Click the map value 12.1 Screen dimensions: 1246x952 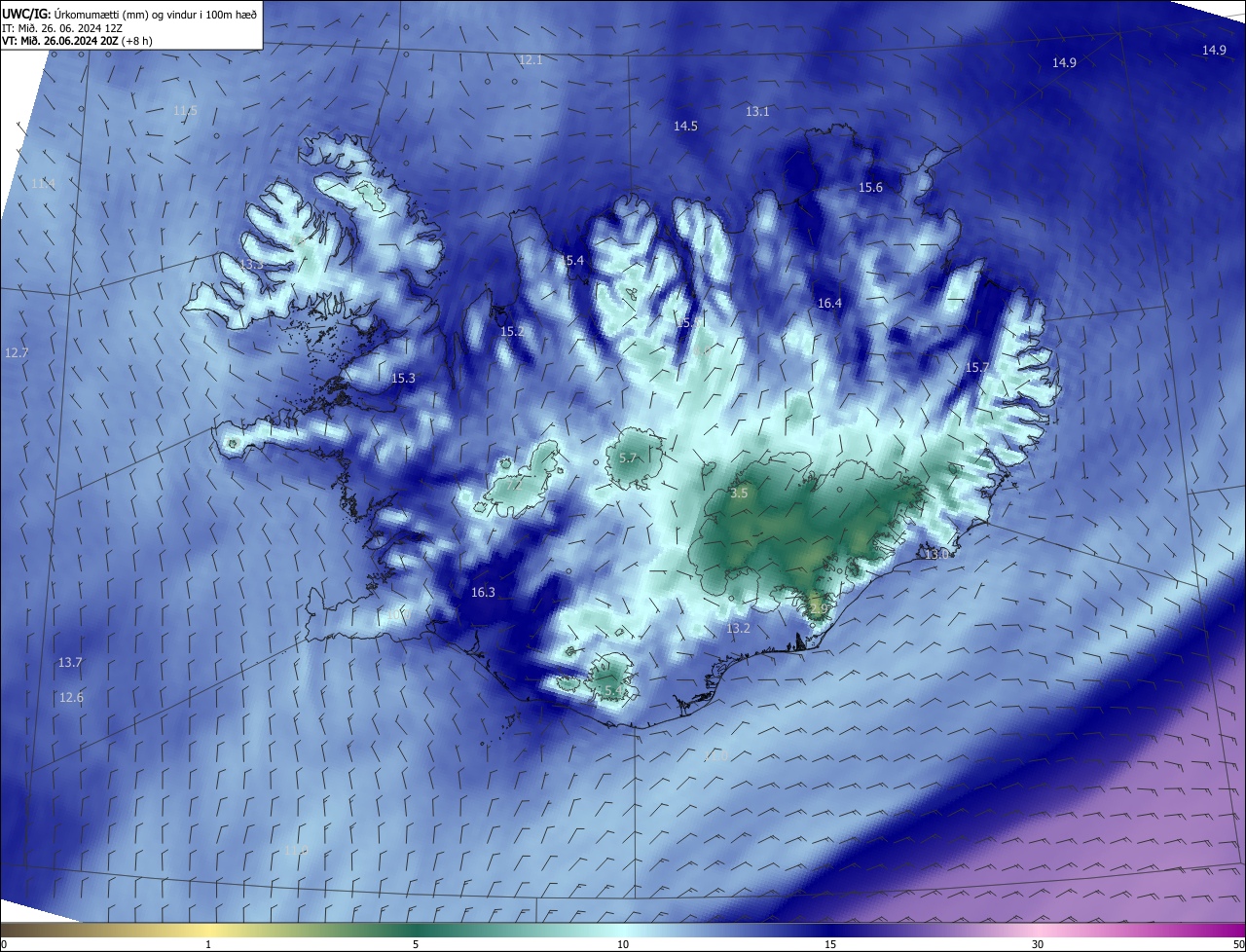click(531, 60)
